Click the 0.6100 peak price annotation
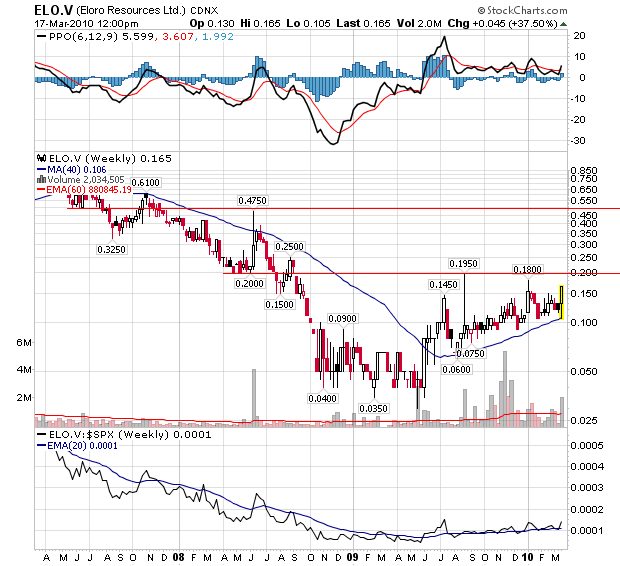 point(146,182)
